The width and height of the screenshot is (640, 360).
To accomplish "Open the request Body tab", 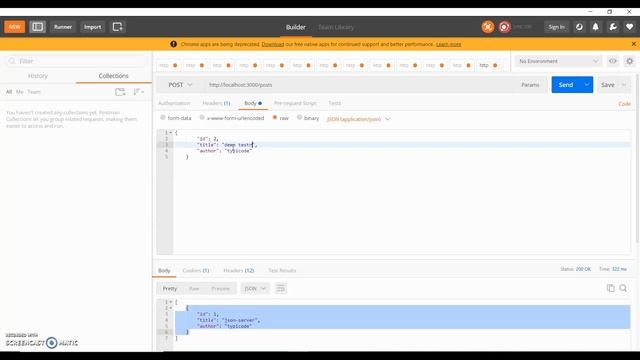I will click(253, 103).
